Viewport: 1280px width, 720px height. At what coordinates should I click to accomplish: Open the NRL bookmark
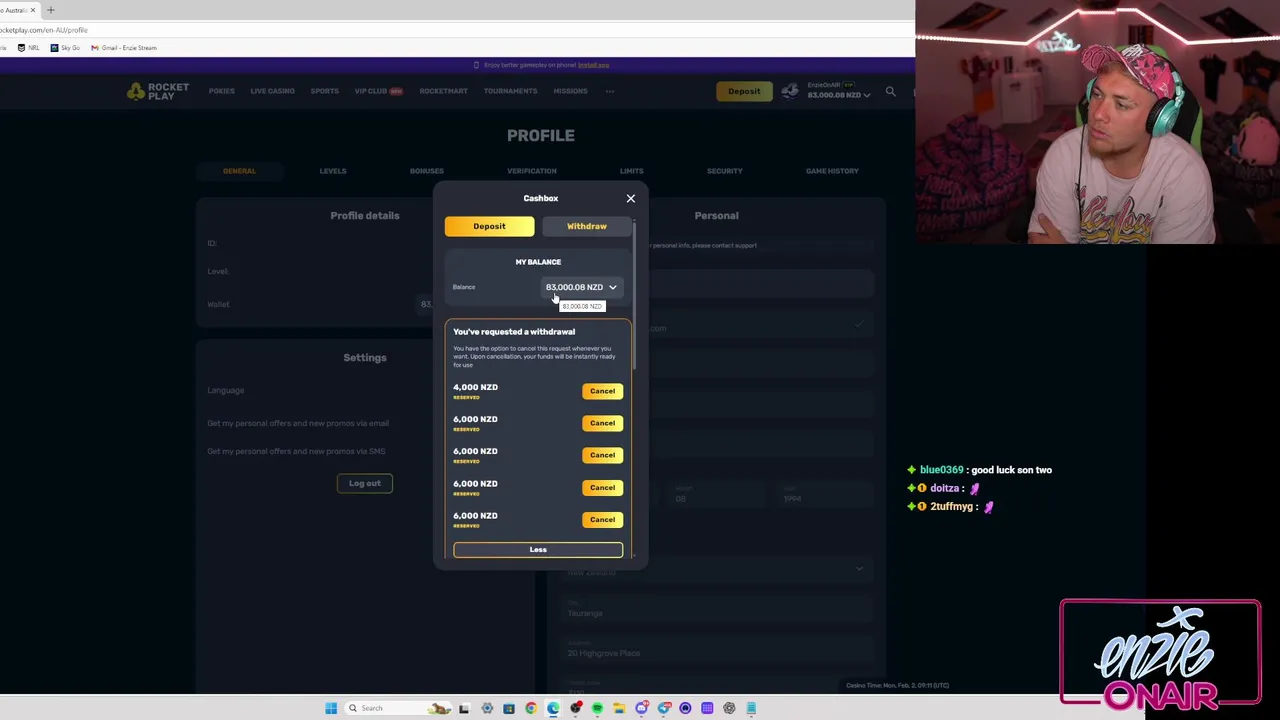pos(28,47)
